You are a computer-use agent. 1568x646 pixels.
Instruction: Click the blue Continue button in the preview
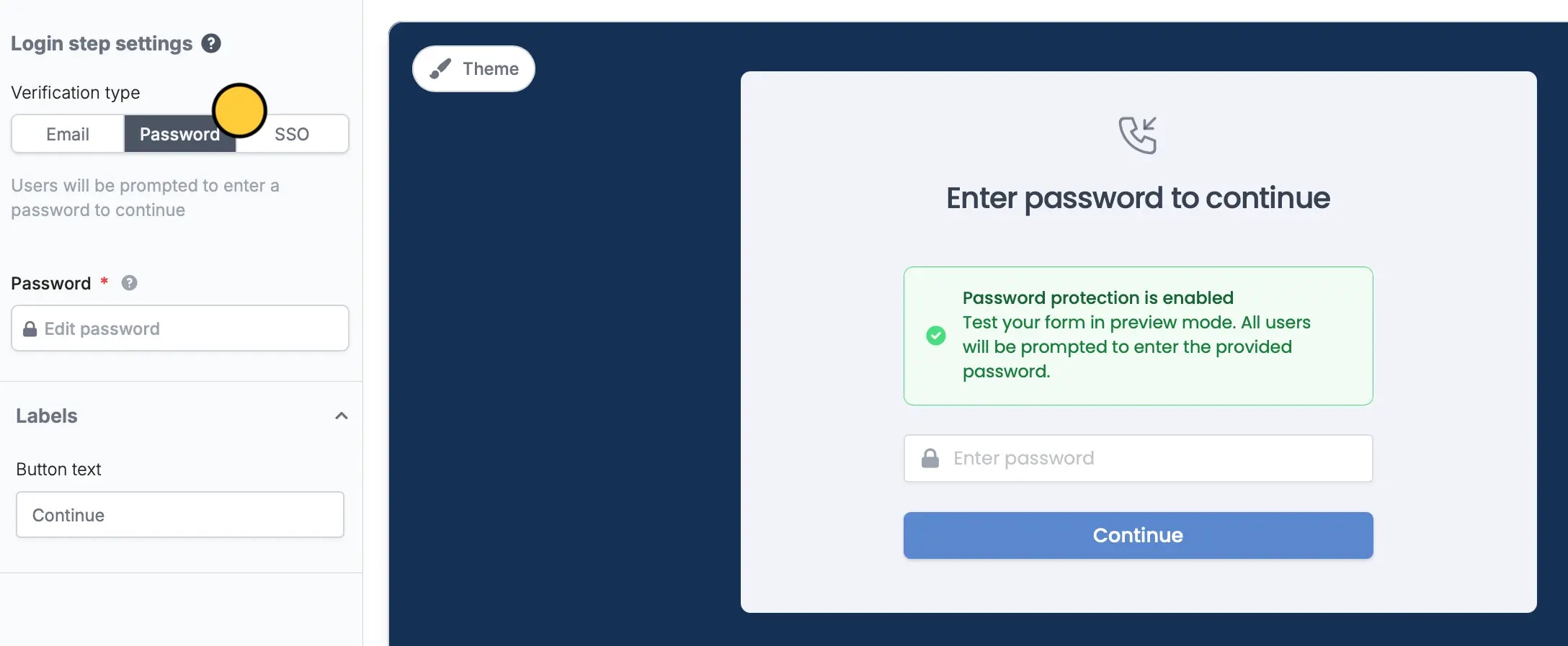[x=1137, y=535]
